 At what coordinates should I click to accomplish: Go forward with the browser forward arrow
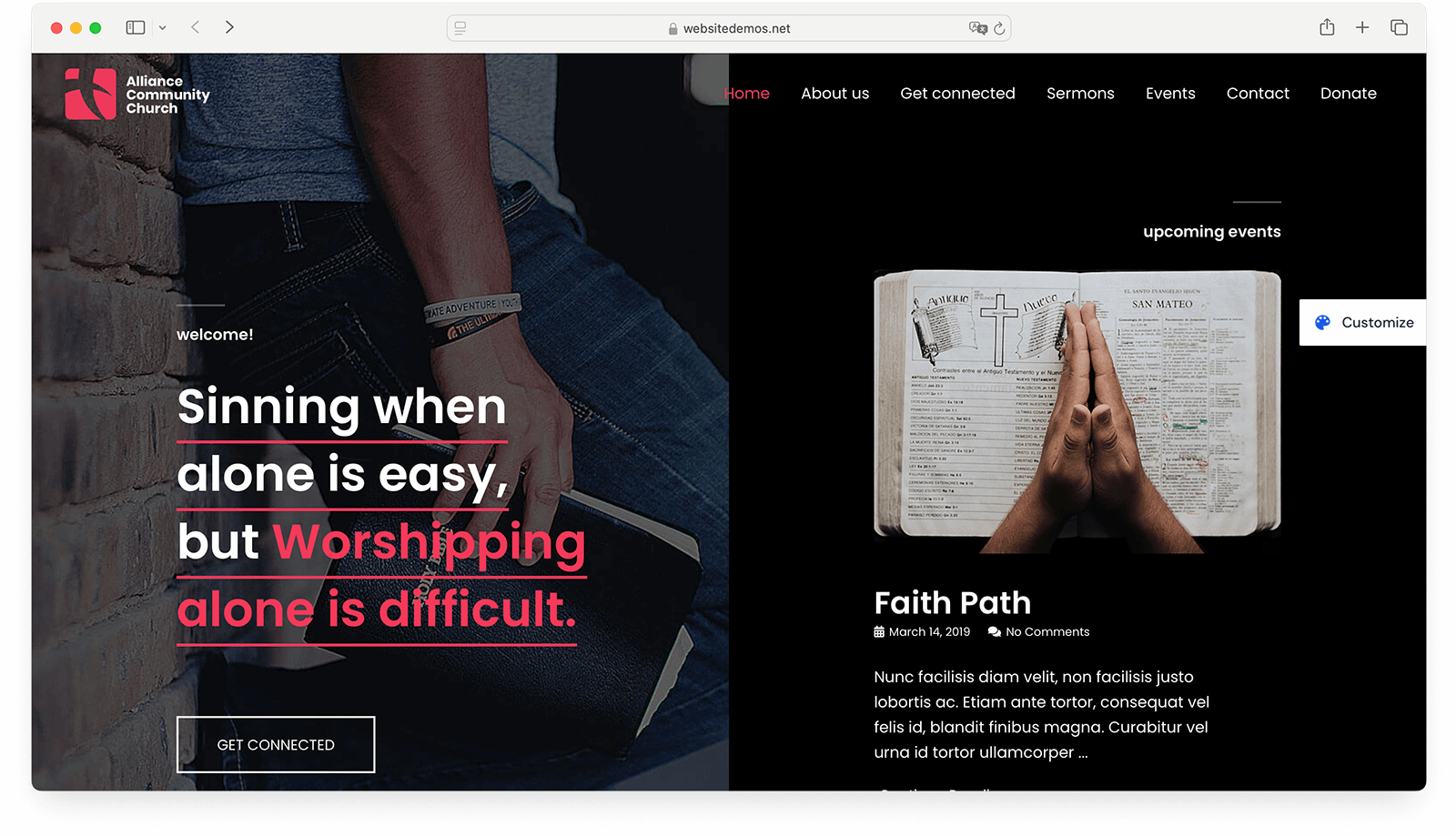pos(229,27)
